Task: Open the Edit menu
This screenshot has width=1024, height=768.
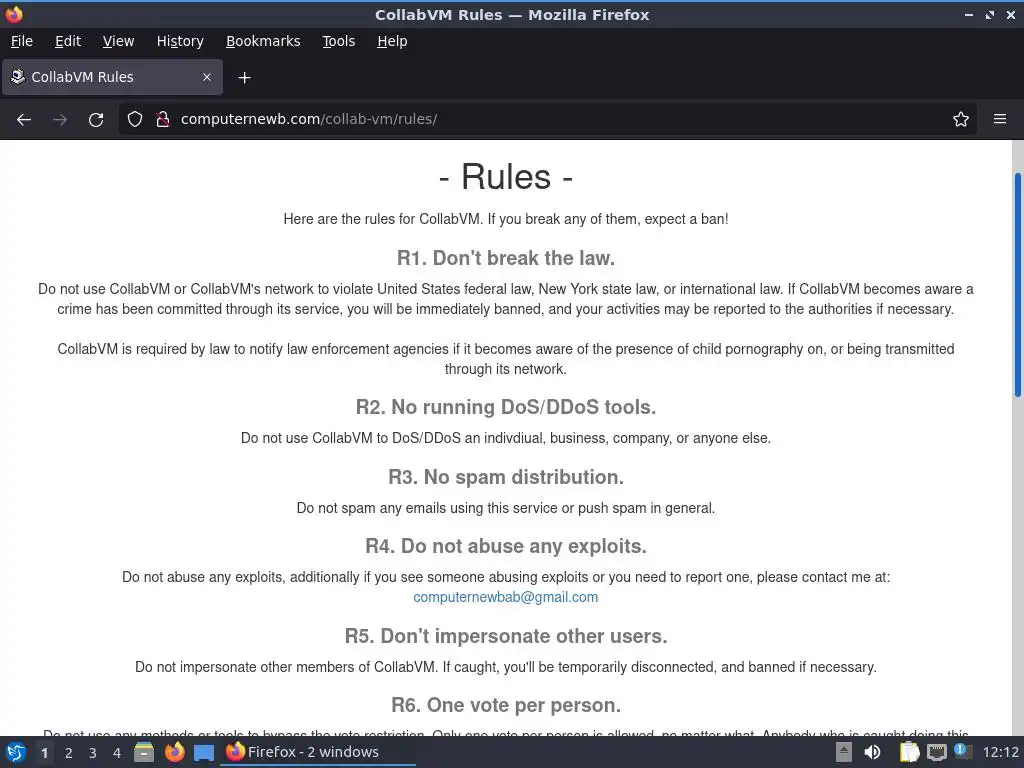Action: [68, 41]
